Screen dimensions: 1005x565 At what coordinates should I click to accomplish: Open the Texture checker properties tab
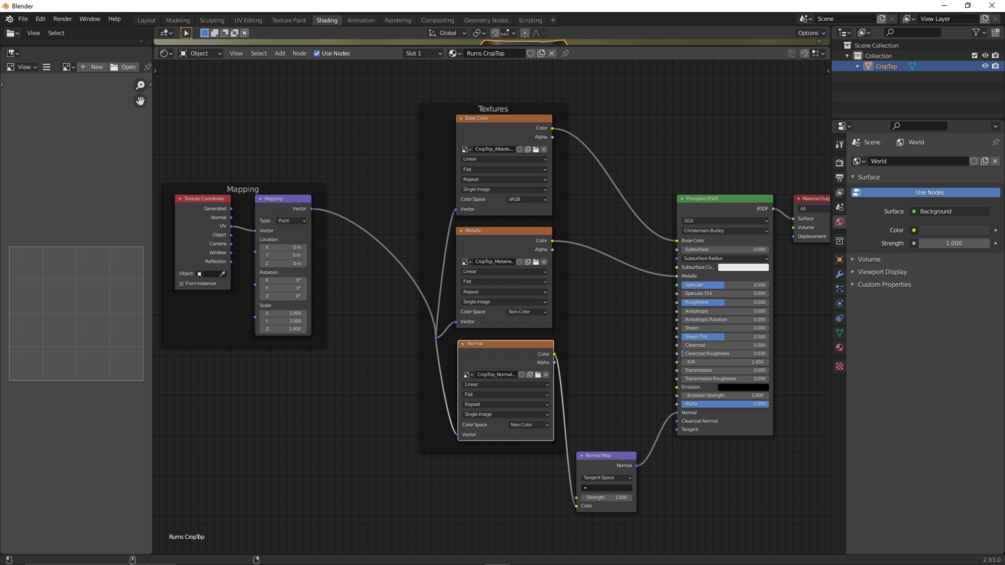[840, 366]
